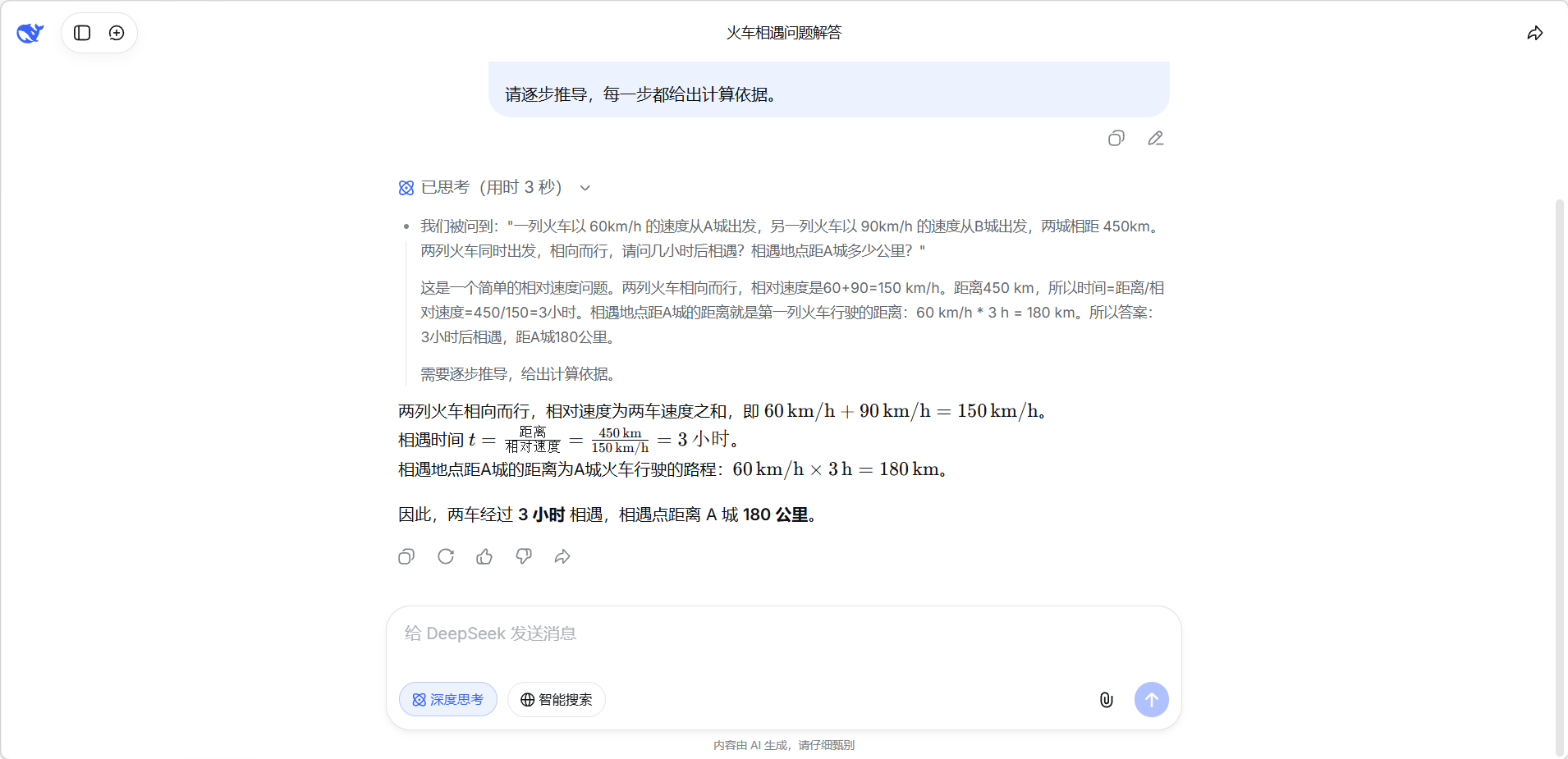Viewport: 1568px width, 759px height.
Task: Click the DeepSeek whale logo
Action: [x=30, y=33]
